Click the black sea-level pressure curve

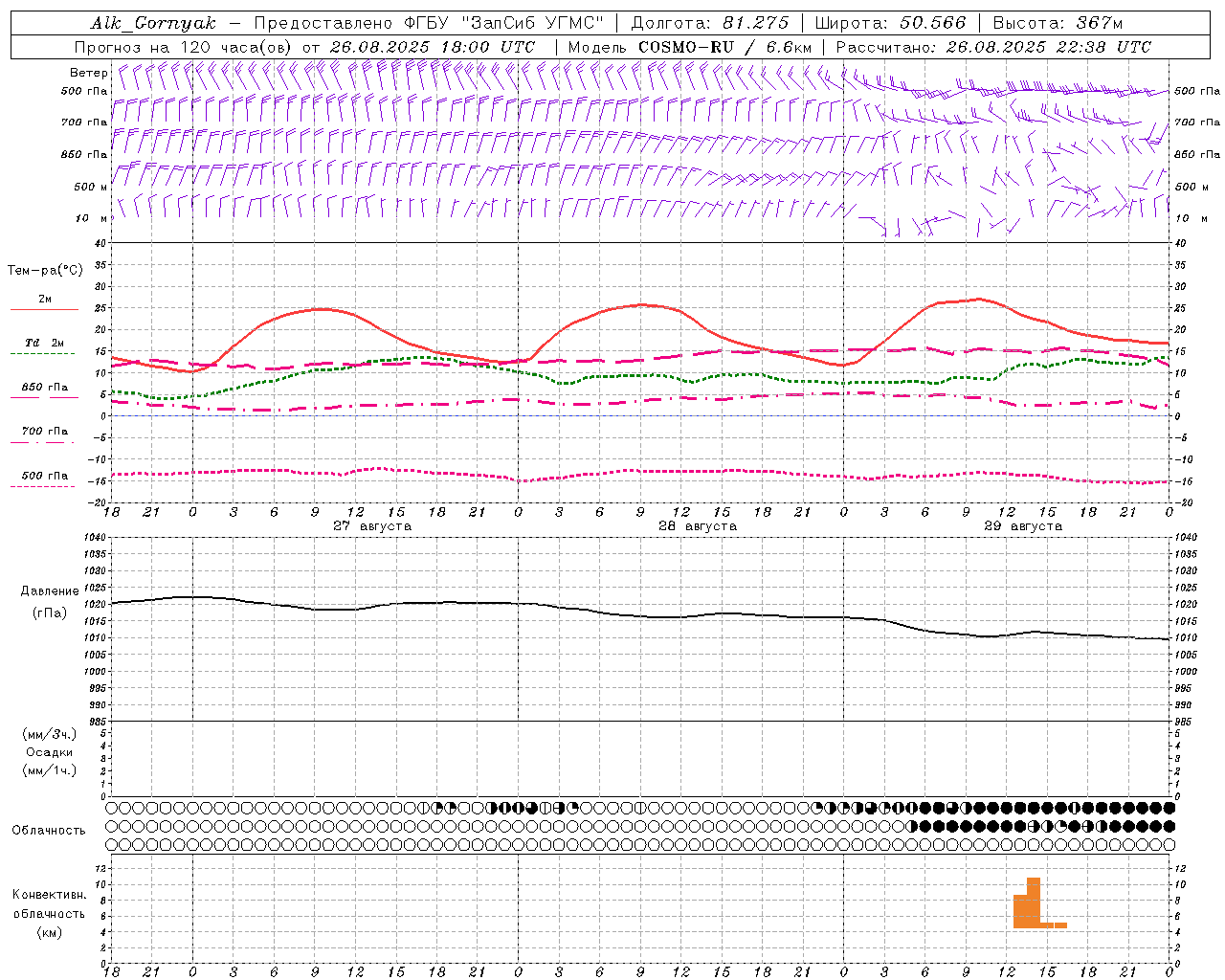pyautogui.click(x=640, y=614)
